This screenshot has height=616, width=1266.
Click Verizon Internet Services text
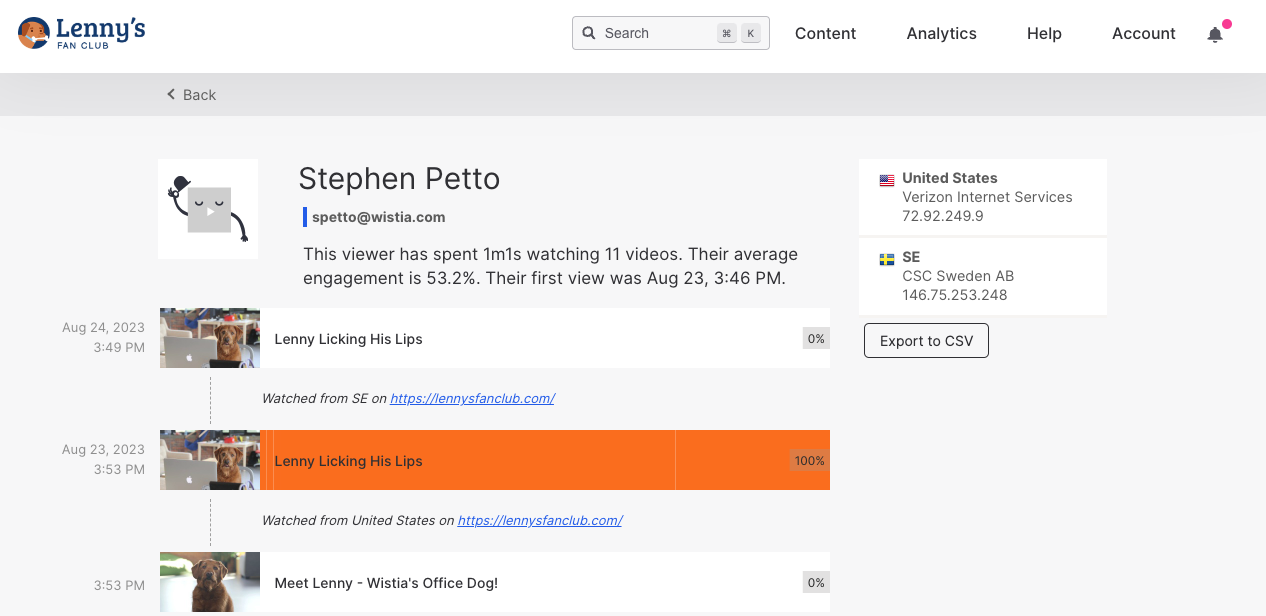[988, 197]
